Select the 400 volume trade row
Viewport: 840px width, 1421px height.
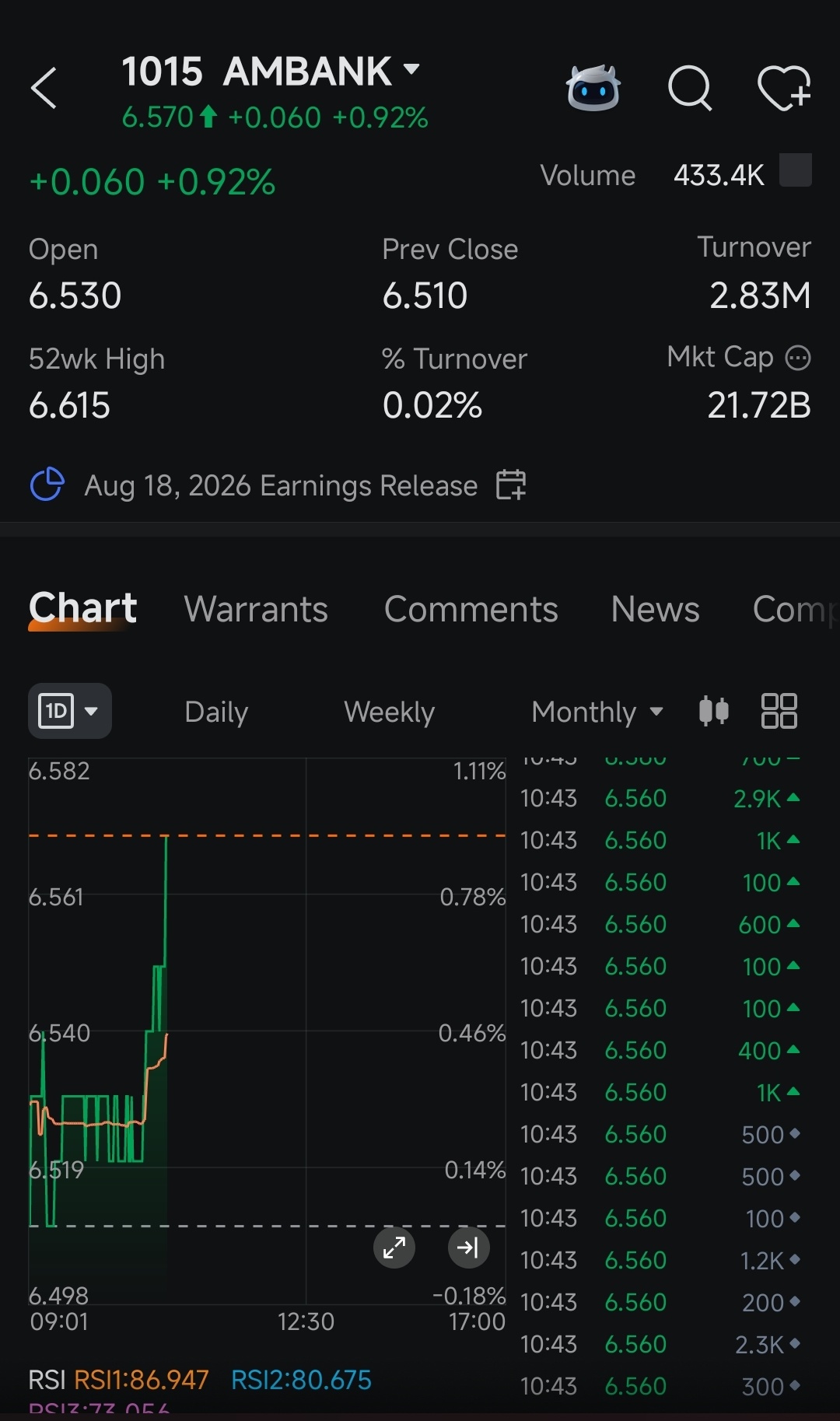pyautogui.click(x=660, y=1051)
